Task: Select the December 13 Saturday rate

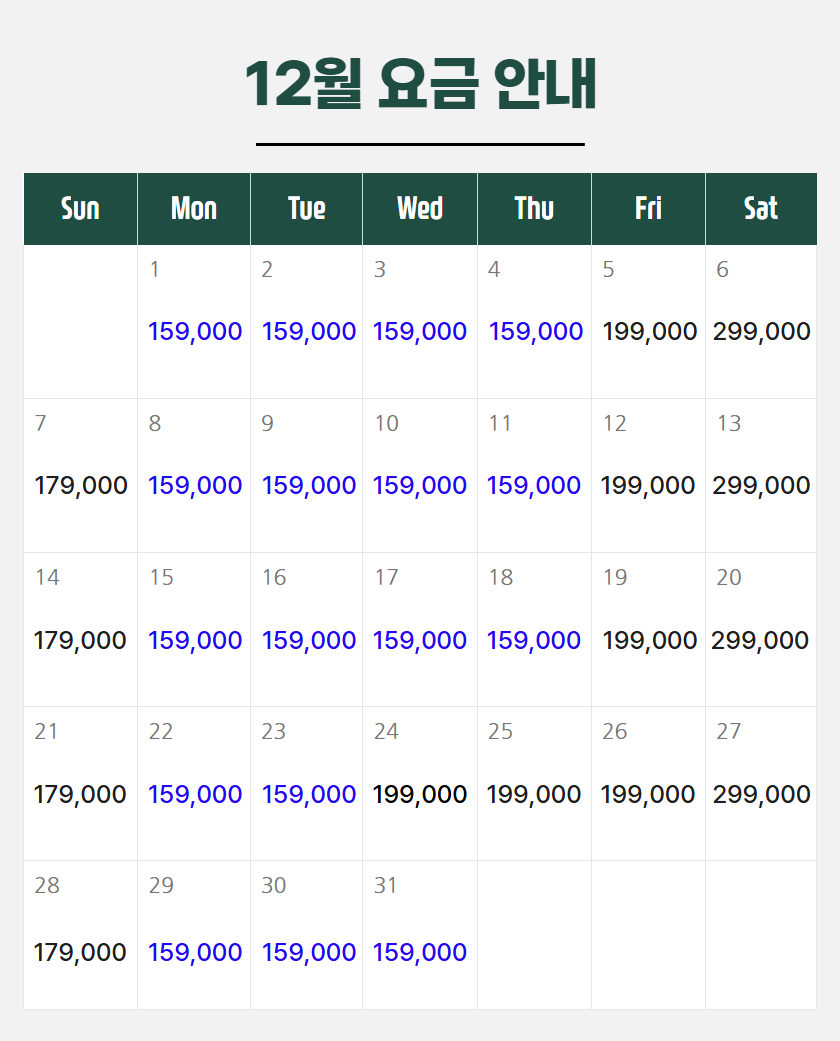Action: 761,486
